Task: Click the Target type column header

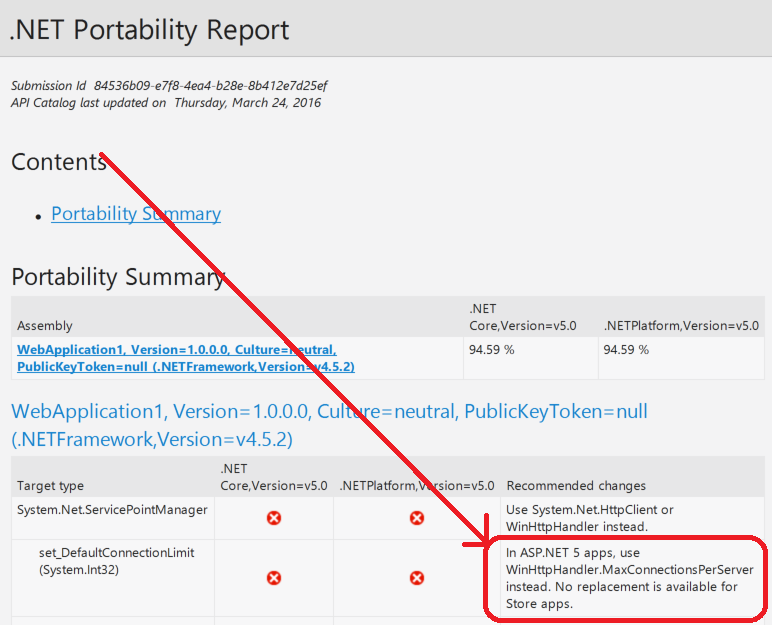Action: [x=50, y=486]
